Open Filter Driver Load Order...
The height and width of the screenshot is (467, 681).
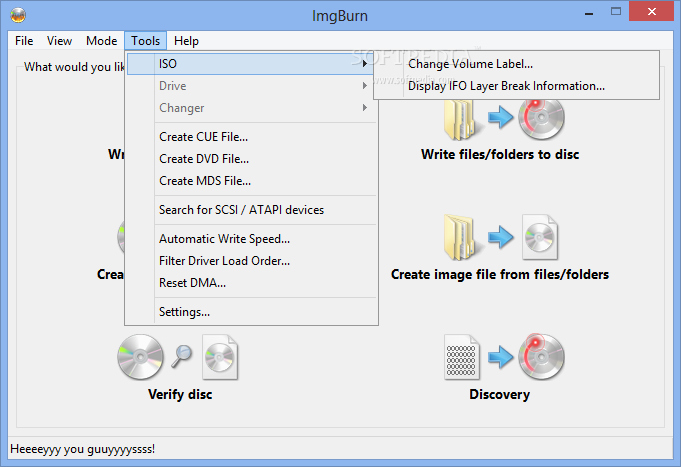coord(252,261)
